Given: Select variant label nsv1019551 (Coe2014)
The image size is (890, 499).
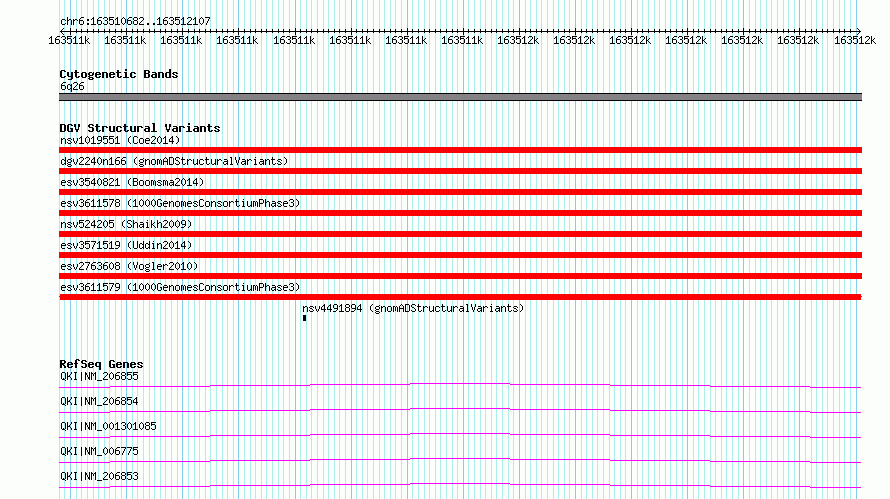Looking at the screenshot, I should [120, 140].
